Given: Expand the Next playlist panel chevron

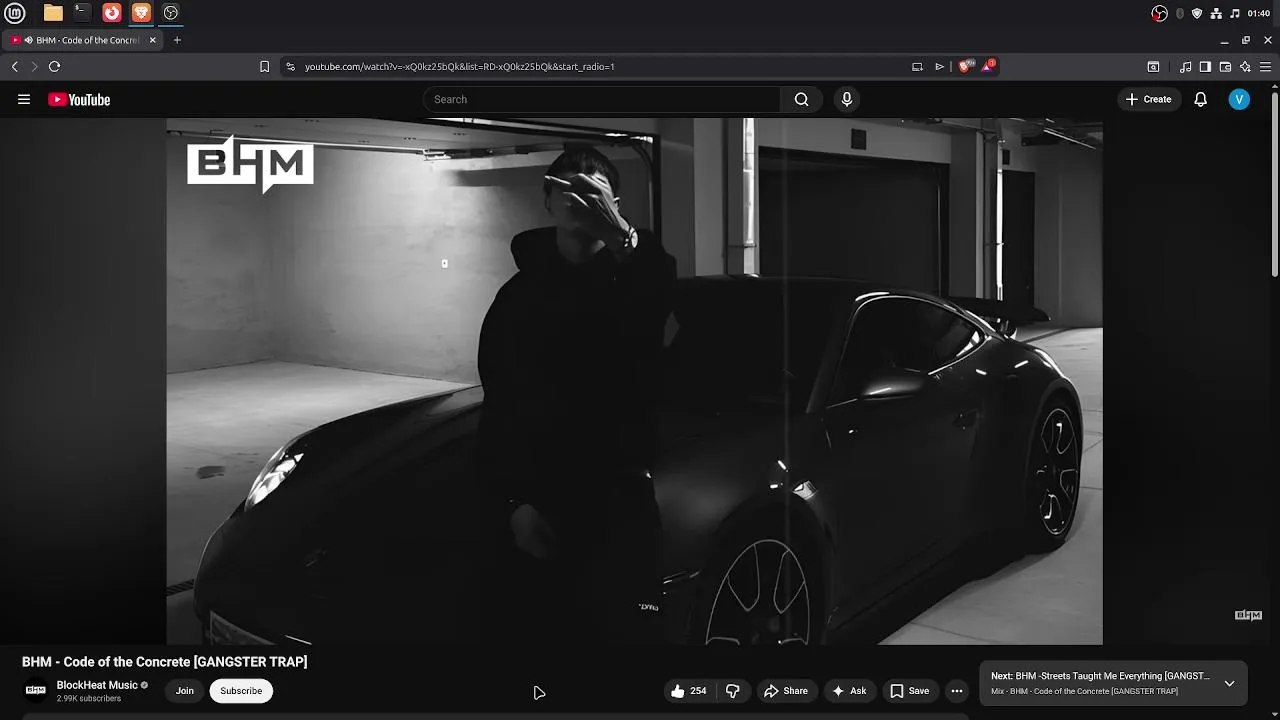Looking at the screenshot, I should click(x=1229, y=683).
